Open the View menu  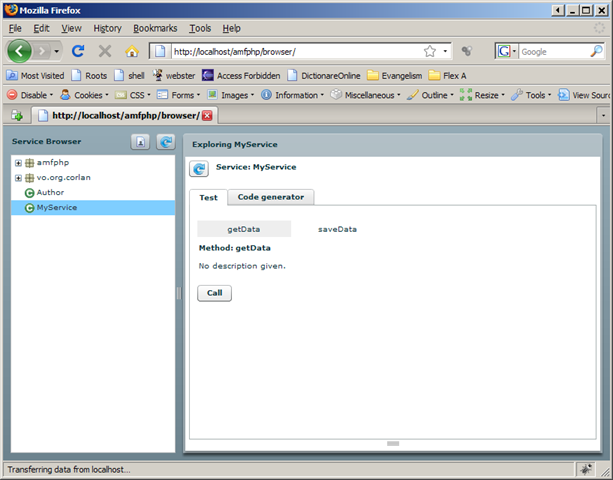tap(71, 29)
